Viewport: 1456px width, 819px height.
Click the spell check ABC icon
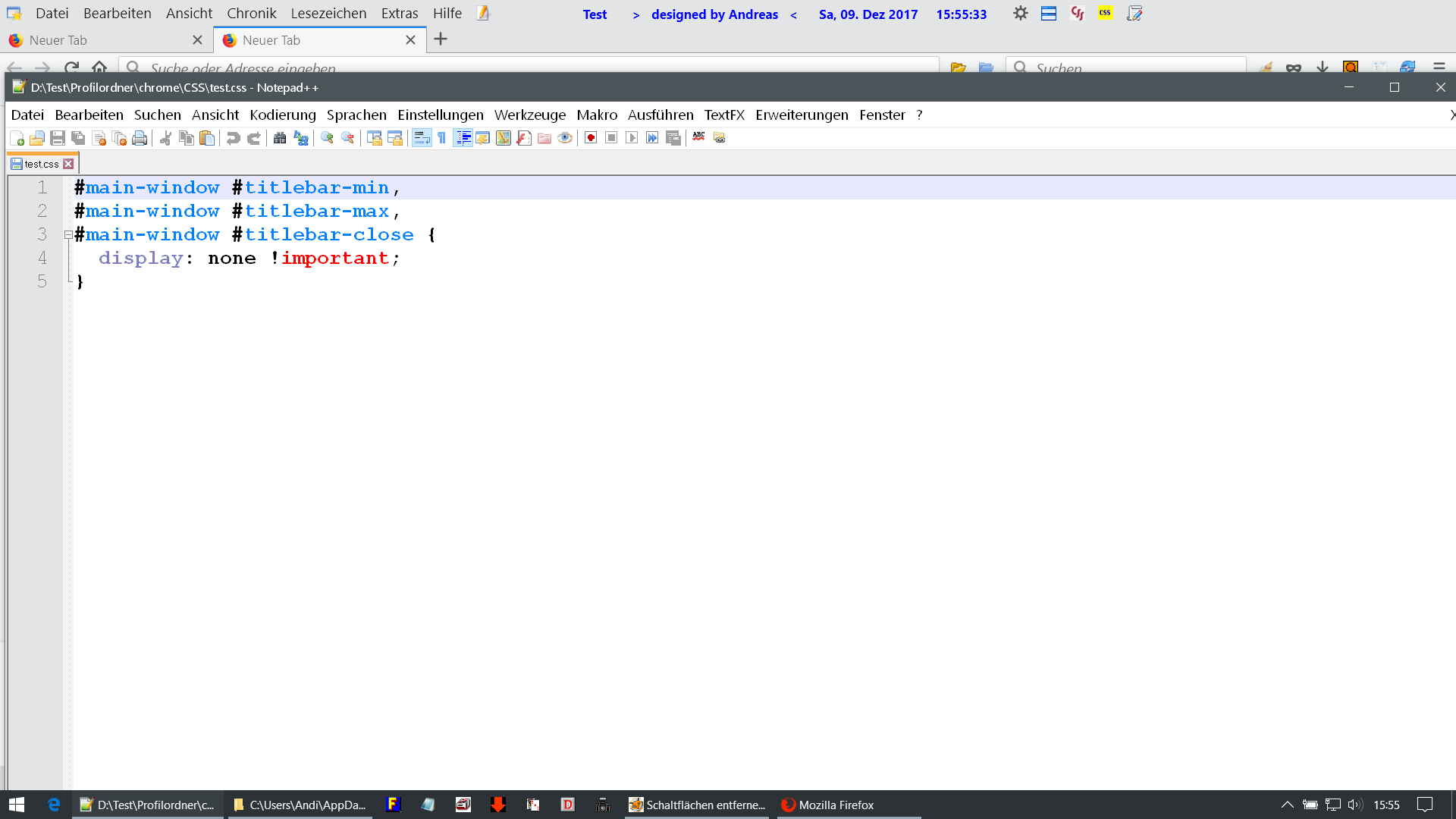698,137
